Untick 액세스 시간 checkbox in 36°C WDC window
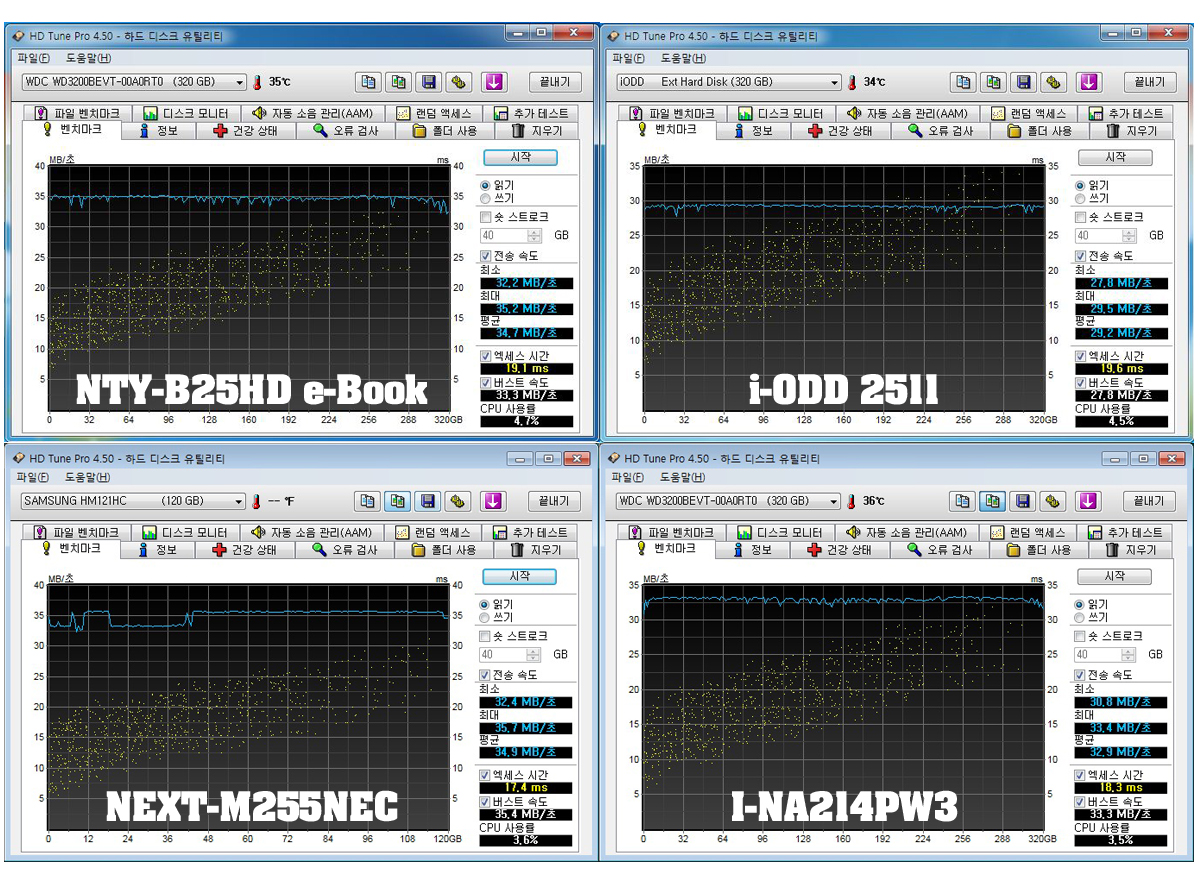Image resolution: width=1200 pixels, height=884 pixels. pos(1080,775)
